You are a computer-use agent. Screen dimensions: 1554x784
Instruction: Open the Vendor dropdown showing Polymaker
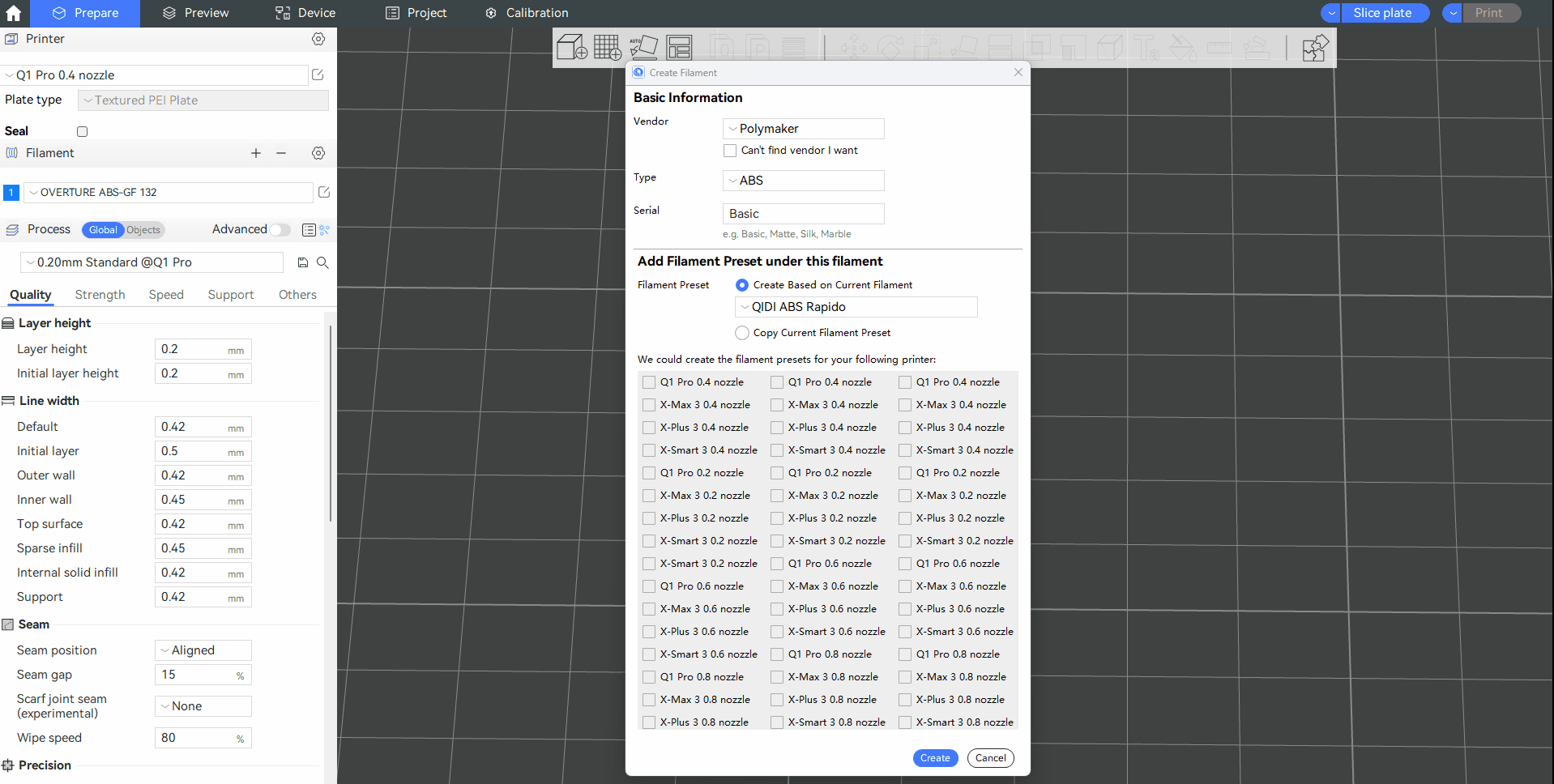(803, 129)
